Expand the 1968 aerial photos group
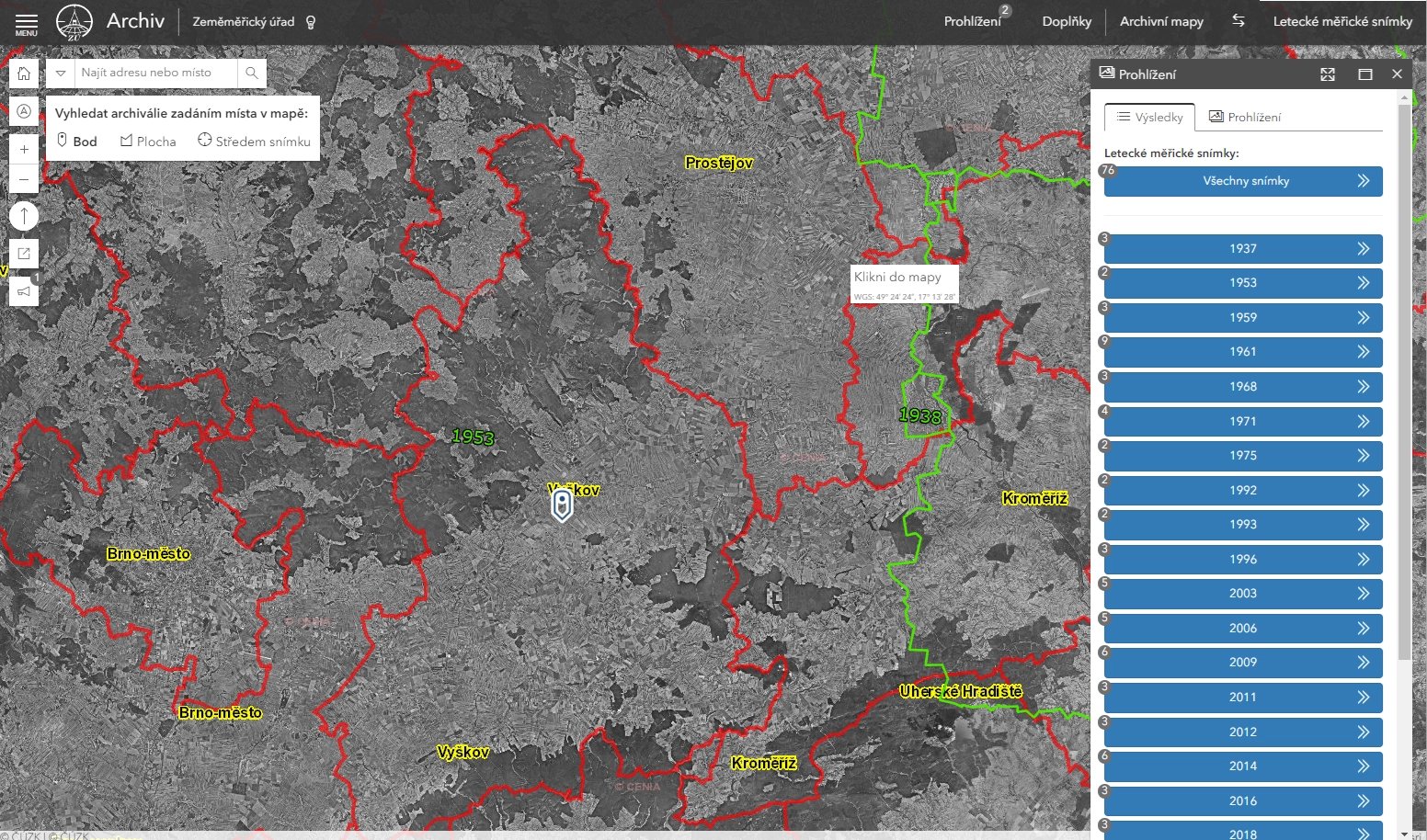Viewport: 1427px width, 840px height. (x=1243, y=387)
